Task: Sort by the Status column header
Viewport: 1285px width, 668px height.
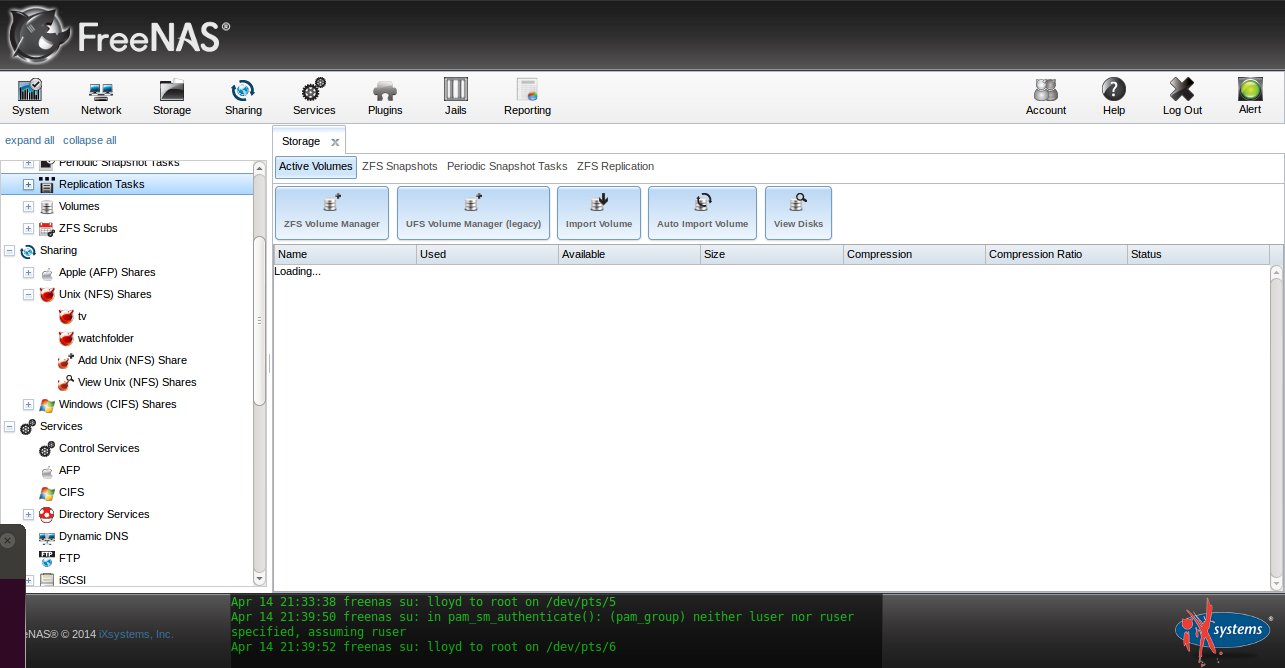Action: pyautogui.click(x=1198, y=254)
